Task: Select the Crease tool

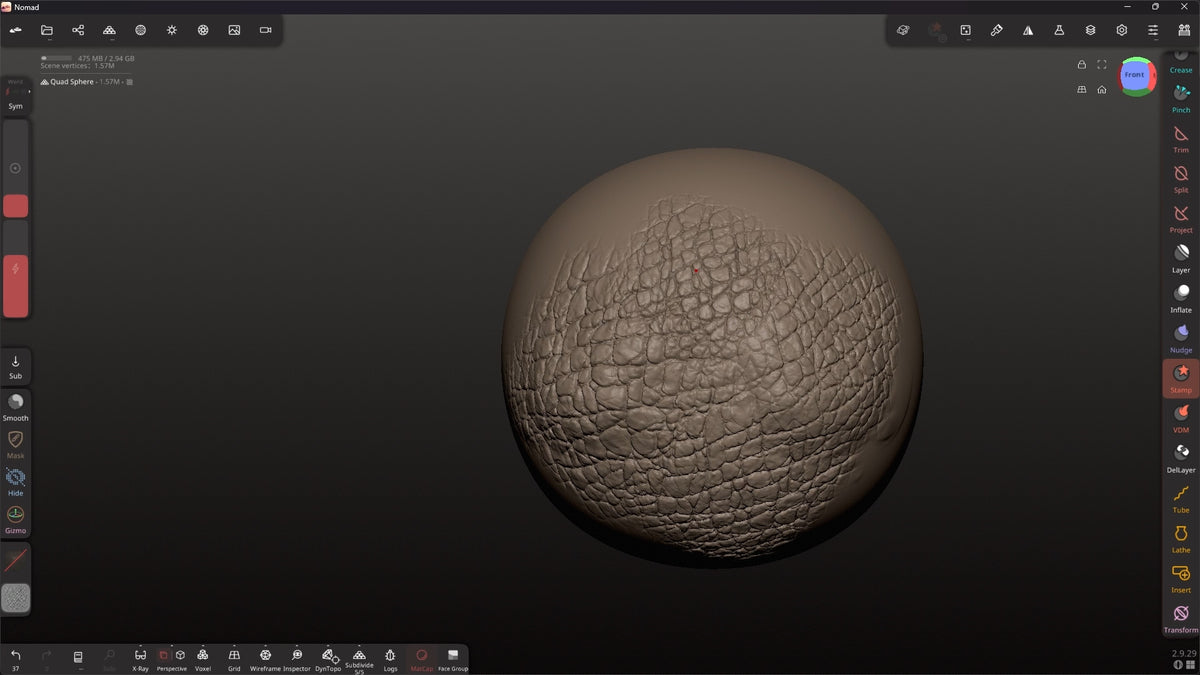Action: point(1181,62)
